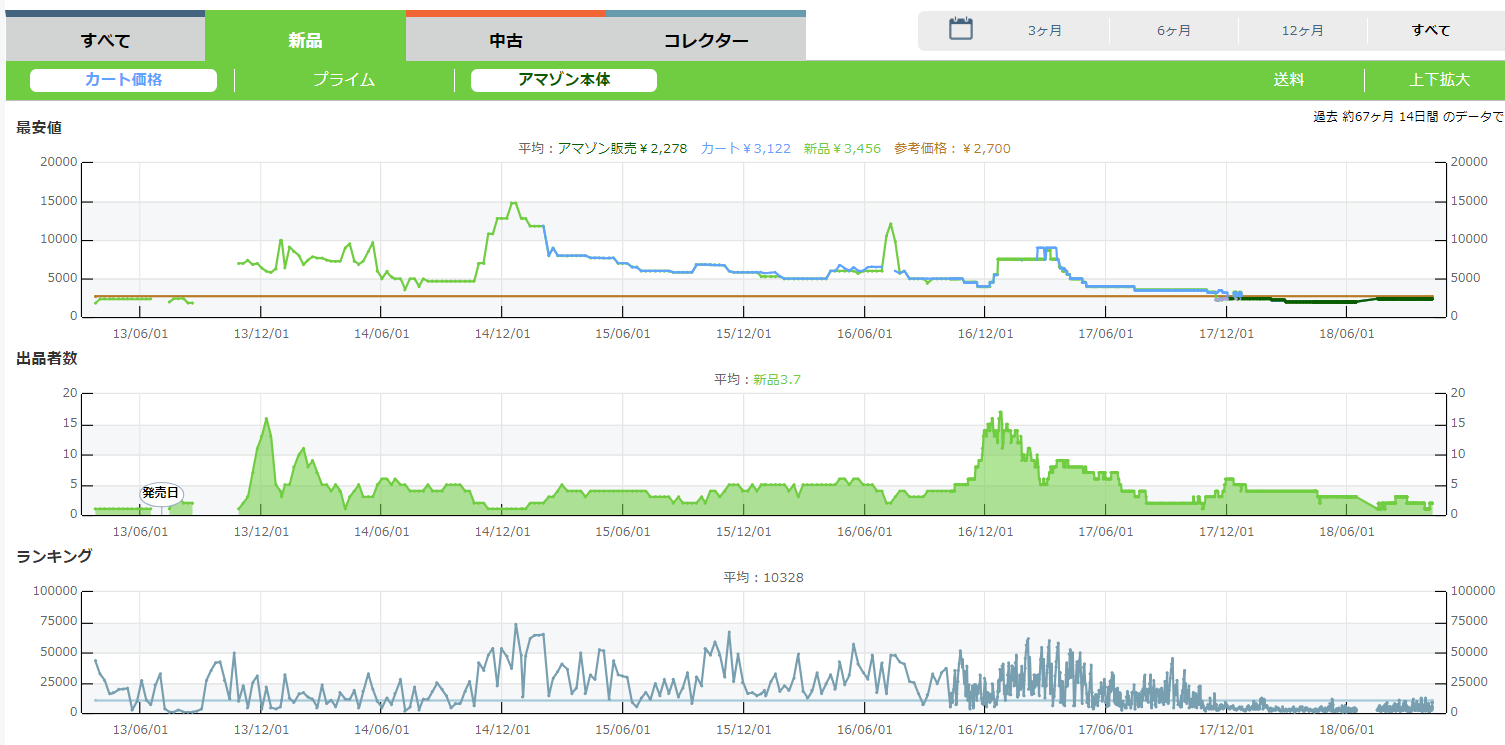Toggle the アマゾン本体 line

pyautogui.click(x=564, y=80)
